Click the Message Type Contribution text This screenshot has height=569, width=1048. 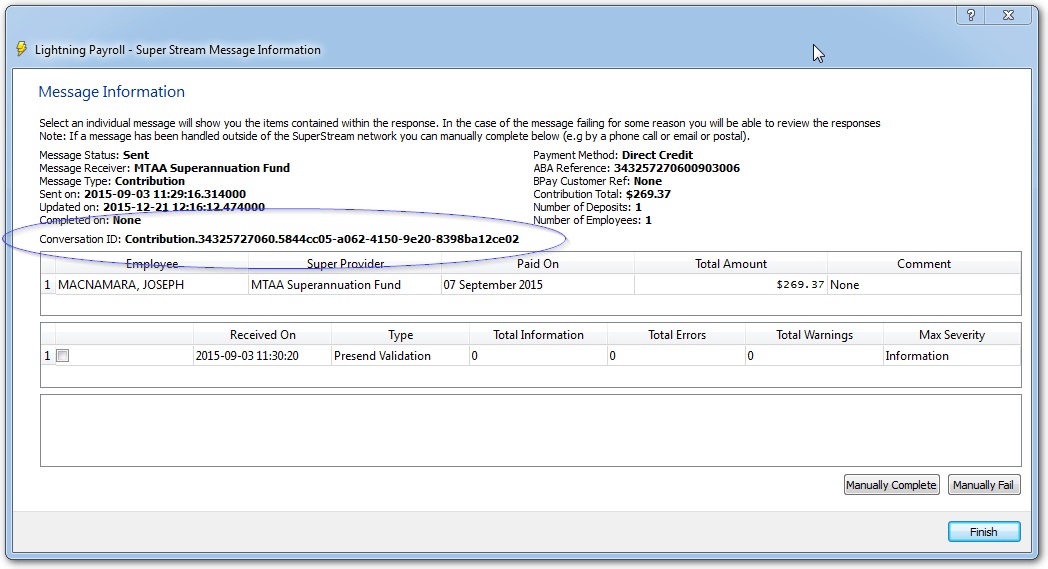[x=112, y=181]
